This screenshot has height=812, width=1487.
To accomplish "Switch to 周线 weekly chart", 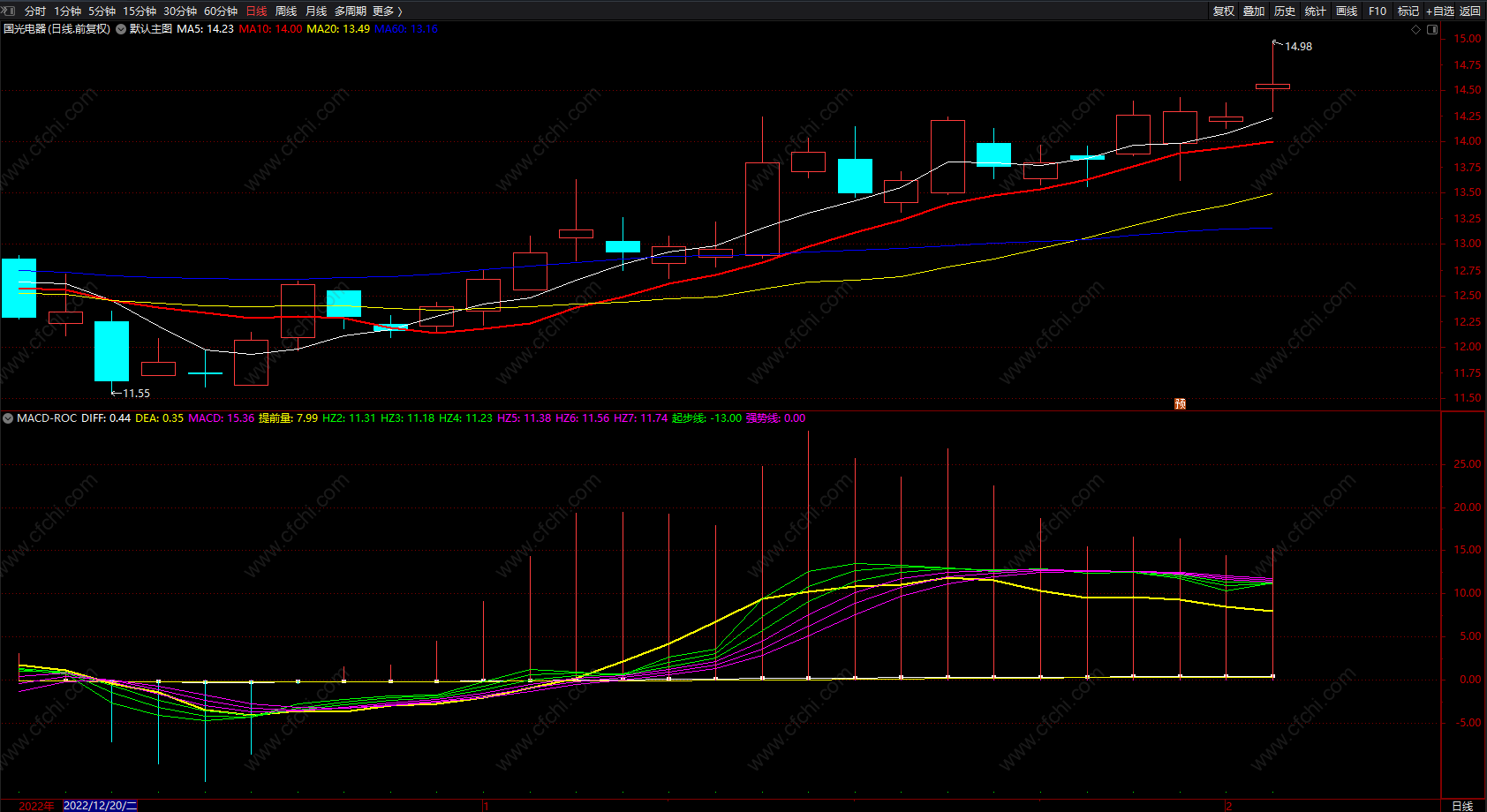I will (x=286, y=11).
